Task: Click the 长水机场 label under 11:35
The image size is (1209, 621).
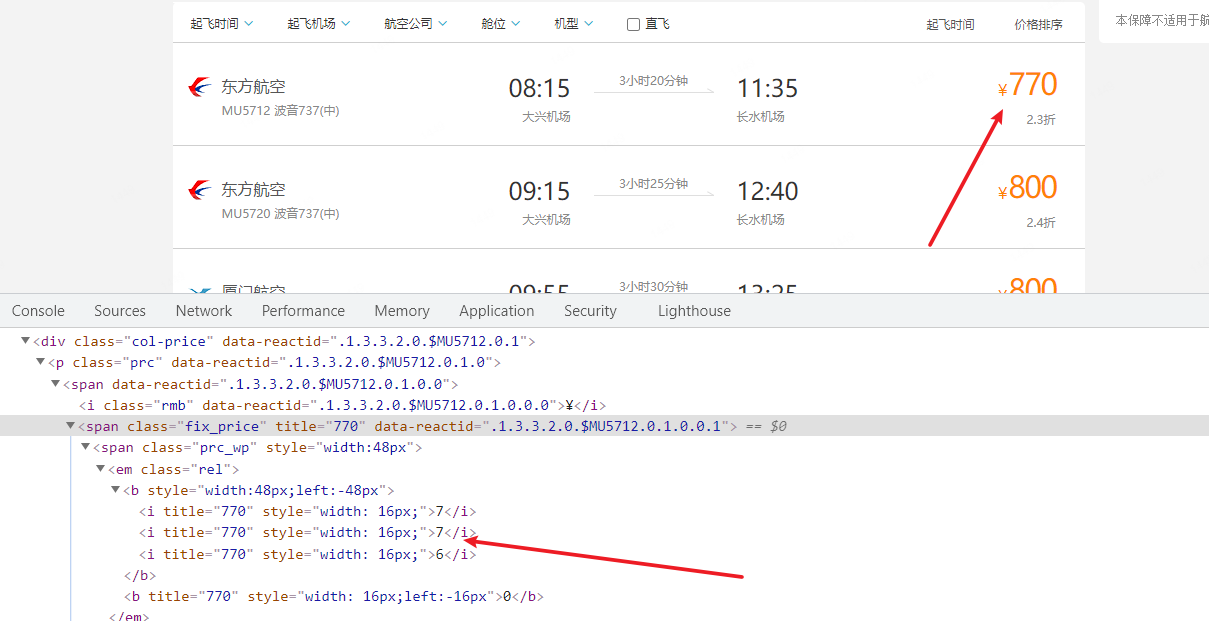Action: [761, 117]
